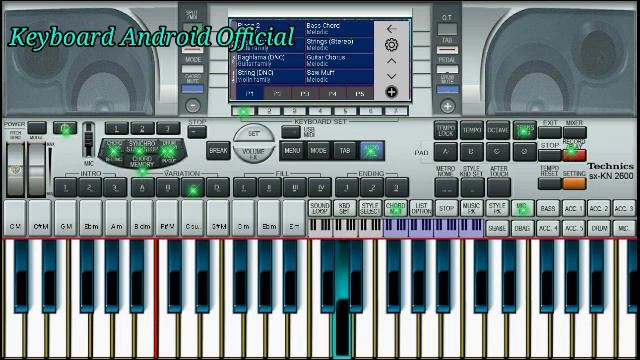Trigger PAD A
This screenshot has height=360, width=640.
pos(445,151)
